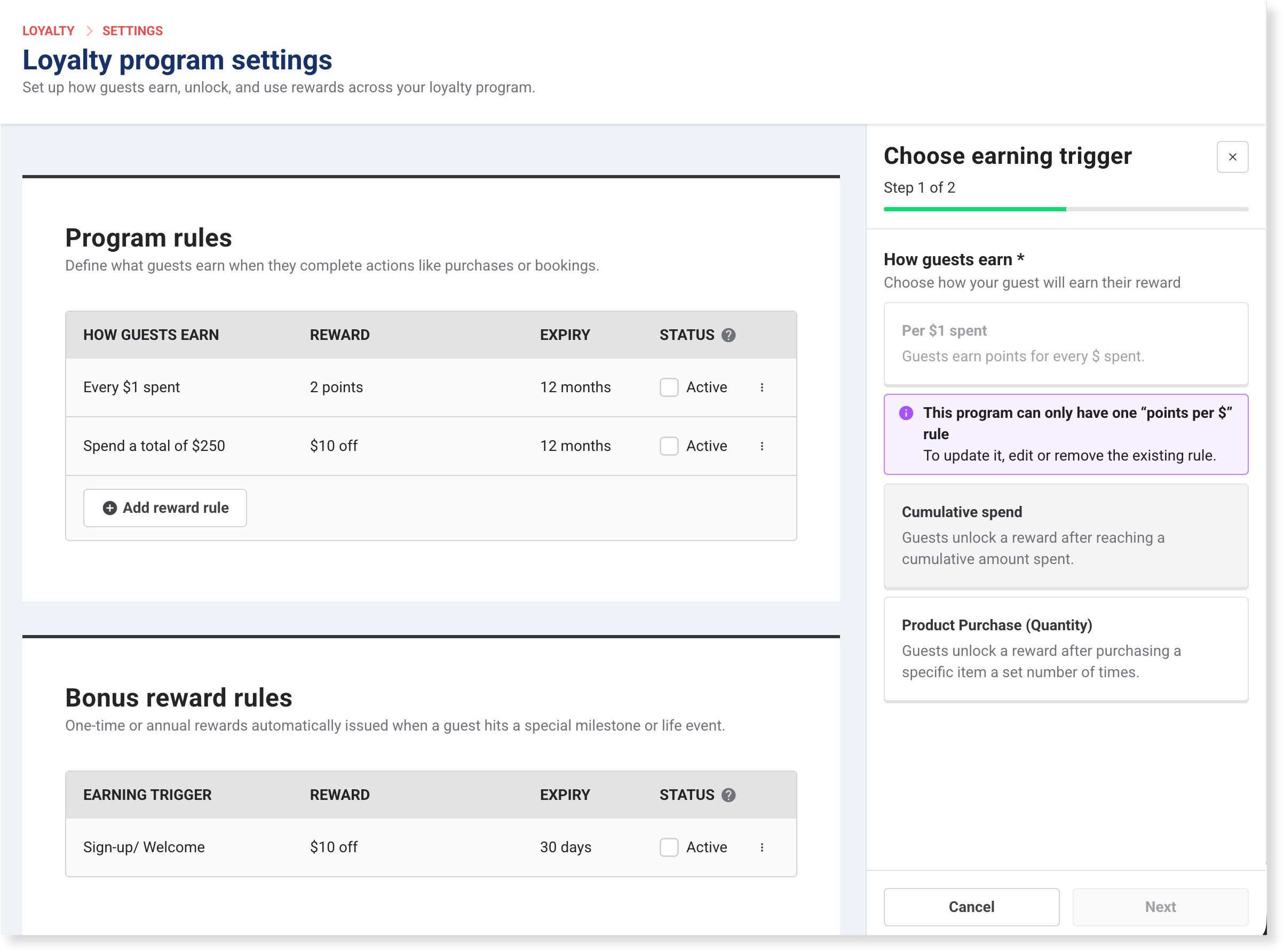Click the '30 days' expiry cell
Image resolution: width=1284 pixels, height=952 pixels.
tap(565, 847)
